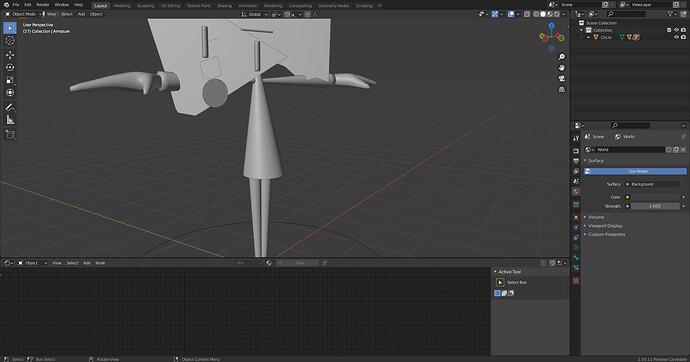The width and height of the screenshot is (690, 362).
Task: Click the Z axis on navigation gizmo
Action: (551, 26)
